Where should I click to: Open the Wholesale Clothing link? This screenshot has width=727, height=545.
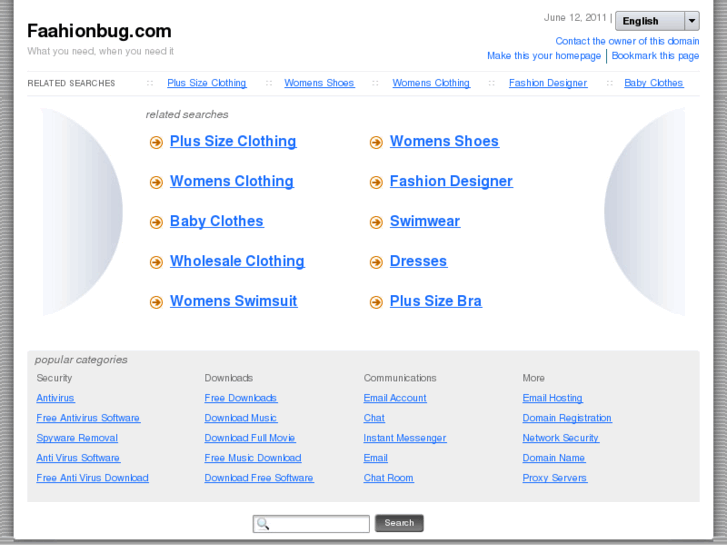click(237, 261)
